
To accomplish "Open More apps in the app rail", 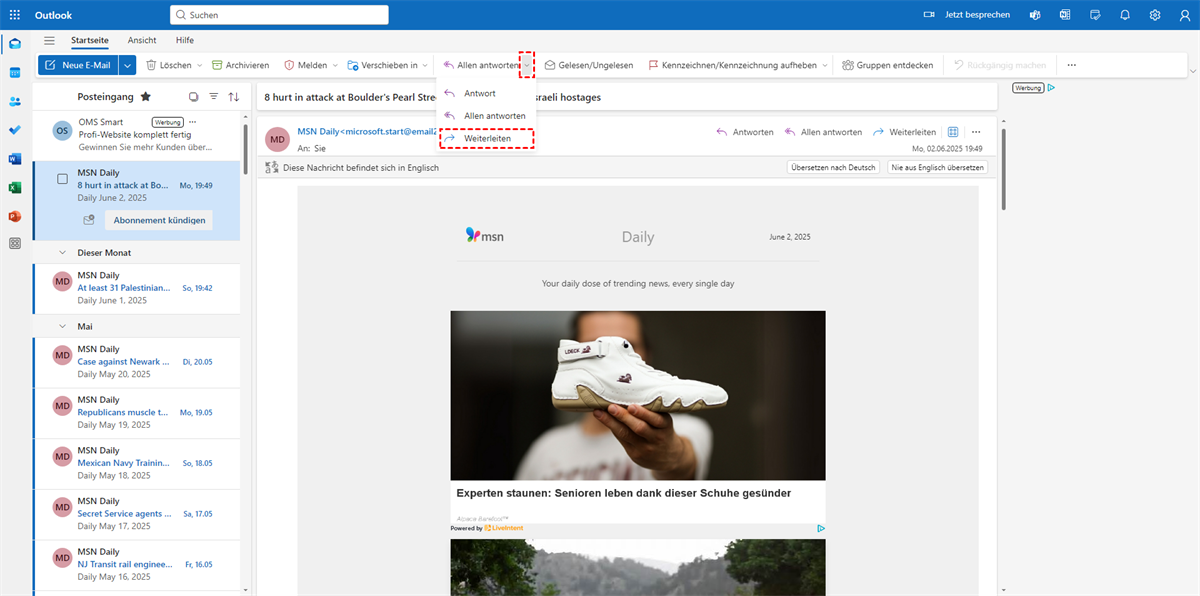I will [x=14, y=243].
